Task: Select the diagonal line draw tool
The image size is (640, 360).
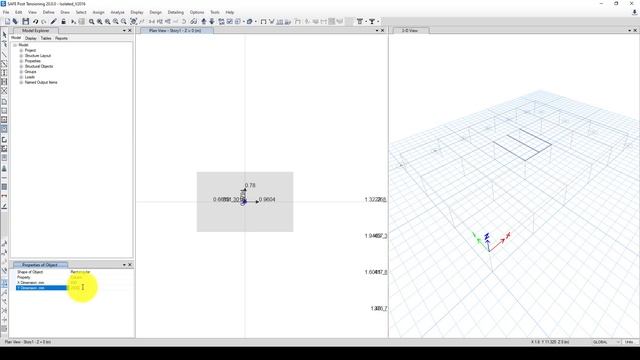Action: (4, 54)
